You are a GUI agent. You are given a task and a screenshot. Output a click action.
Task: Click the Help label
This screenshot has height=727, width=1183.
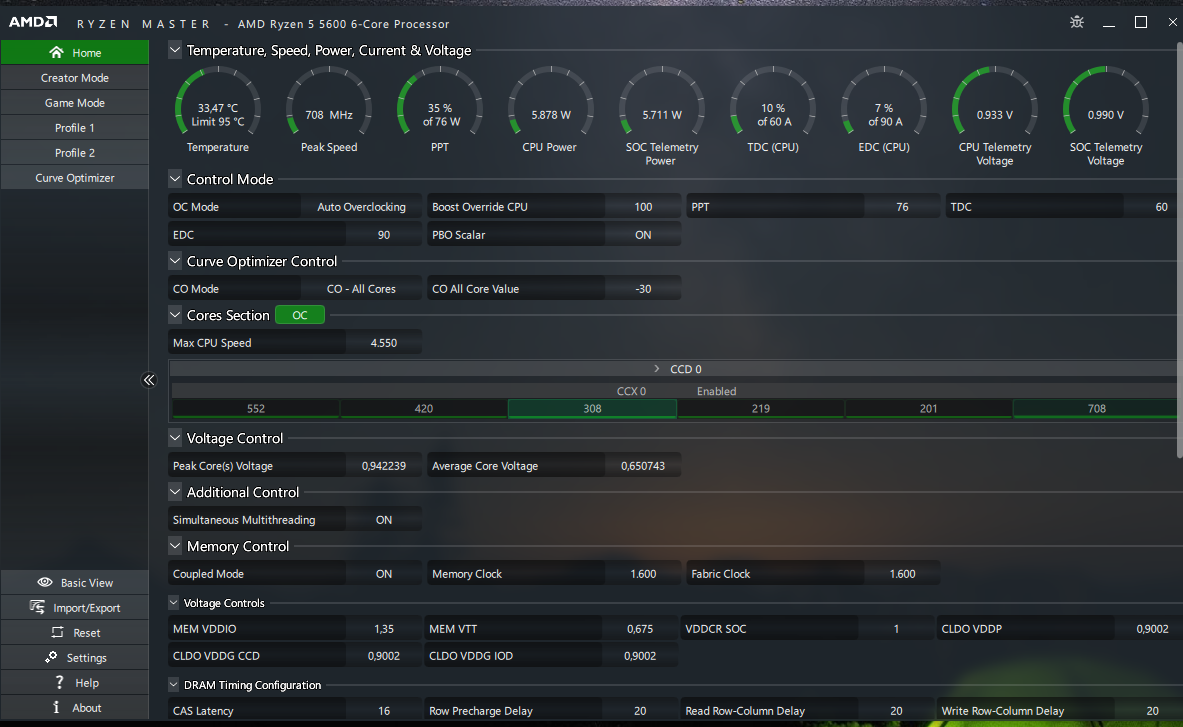coord(87,683)
